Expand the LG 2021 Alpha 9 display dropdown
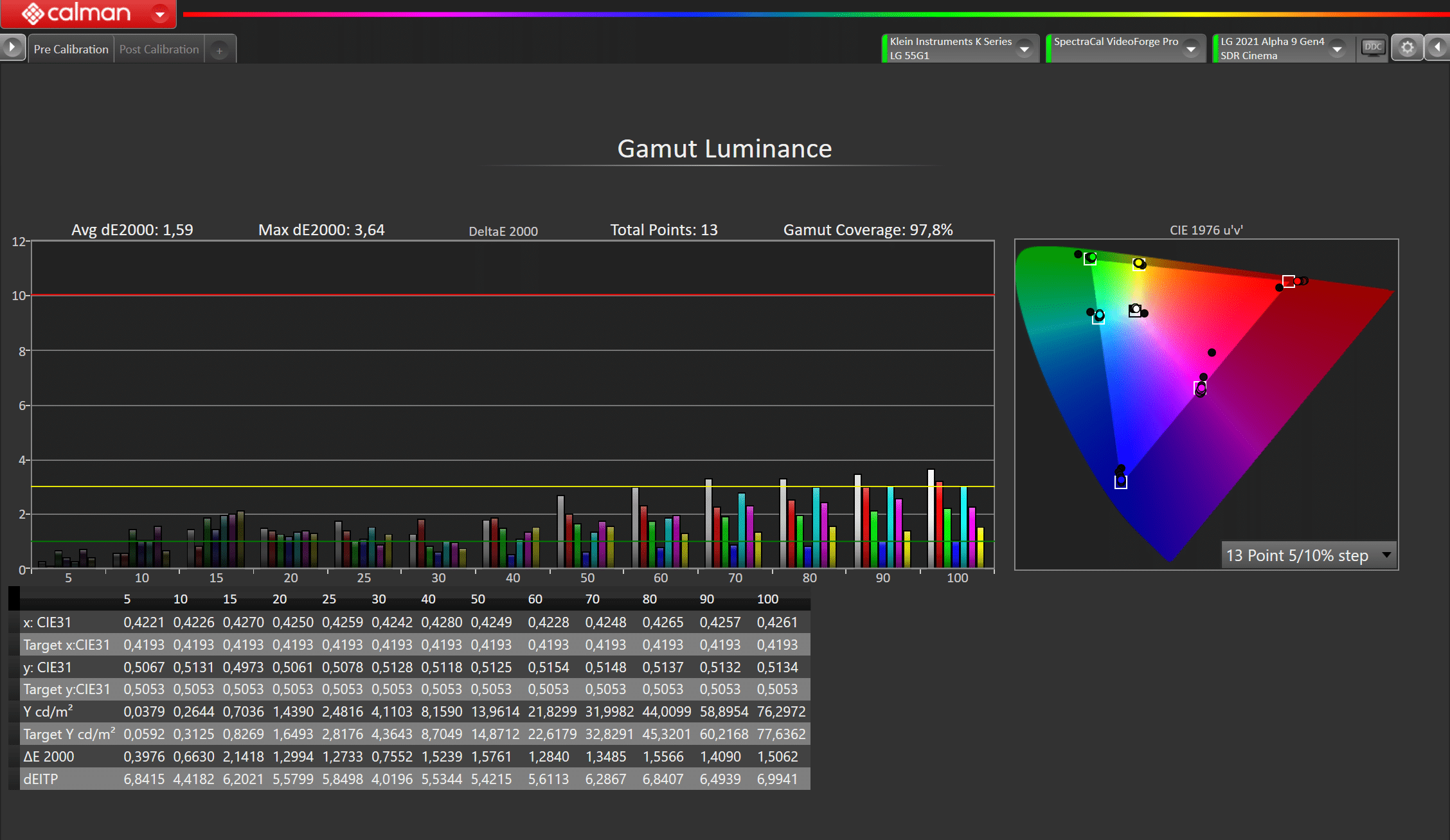Image resolution: width=1450 pixels, height=840 pixels. (x=1337, y=49)
